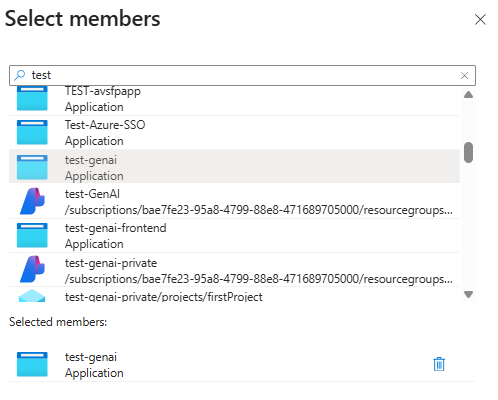The width and height of the screenshot is (498, 400).
Task: Click Application label under test-genai-frontend
Action: (x=94, y=244)
